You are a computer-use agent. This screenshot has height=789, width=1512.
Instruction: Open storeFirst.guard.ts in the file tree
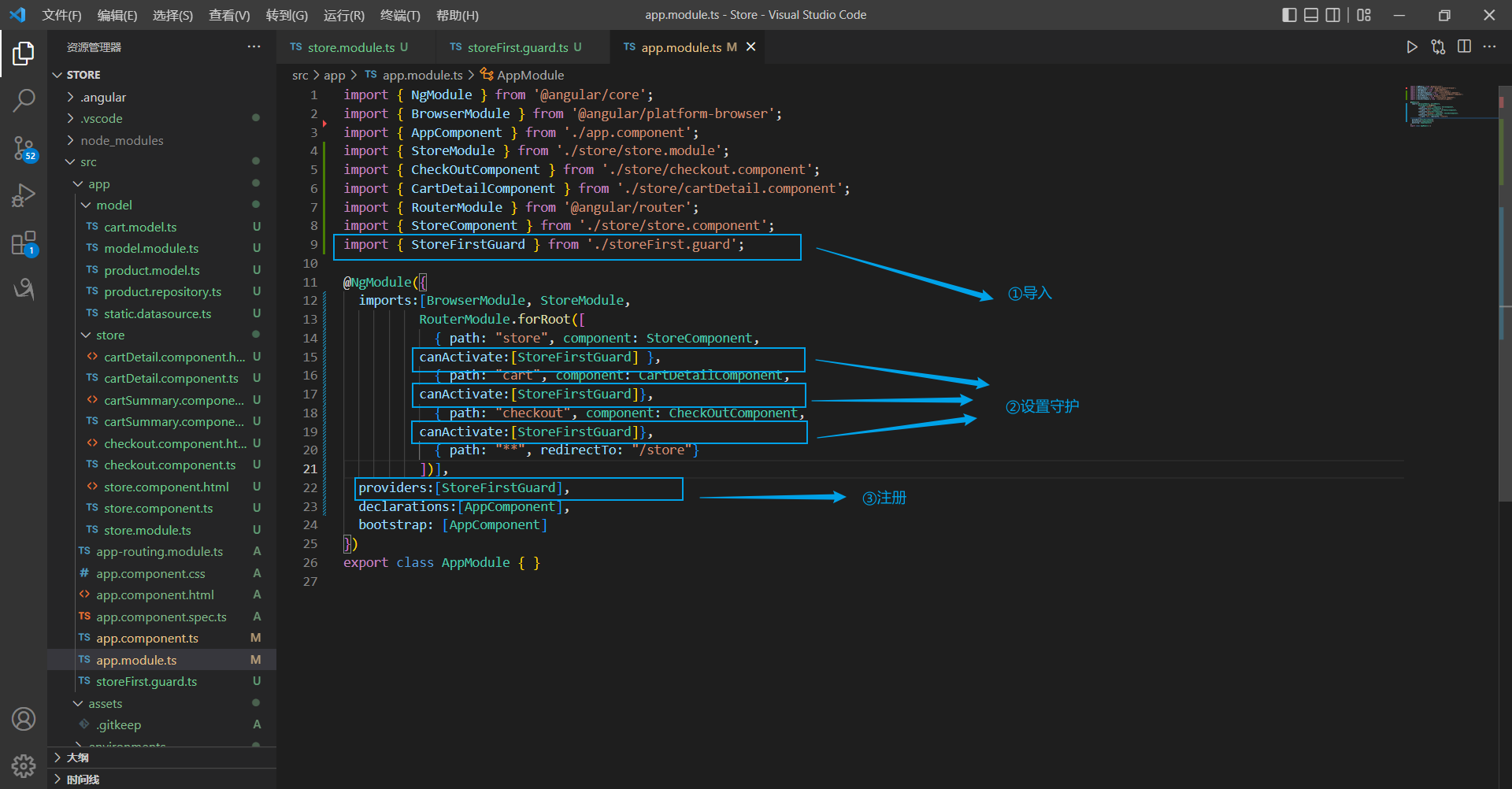point(146,681)
